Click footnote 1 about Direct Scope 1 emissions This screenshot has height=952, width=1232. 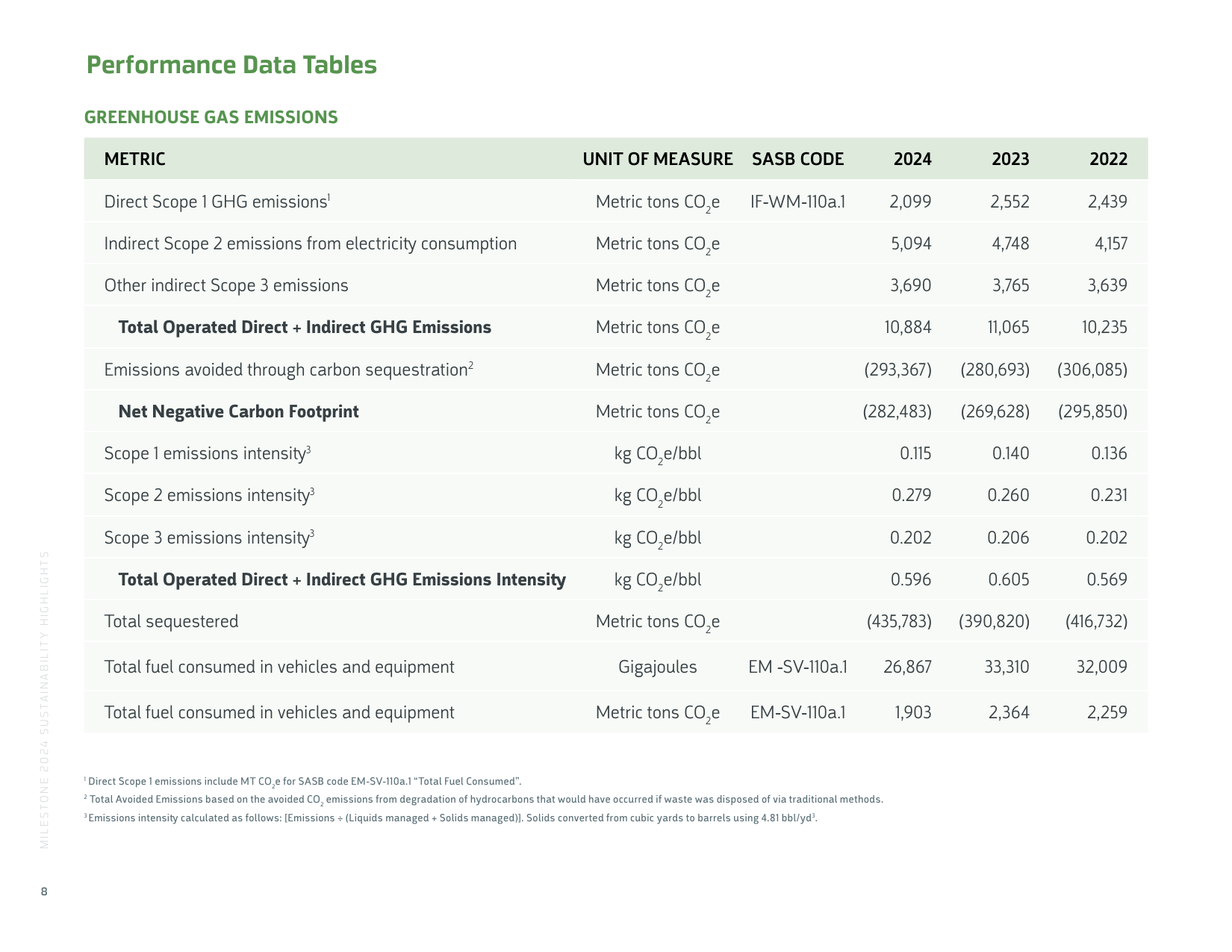click(303, 782)
